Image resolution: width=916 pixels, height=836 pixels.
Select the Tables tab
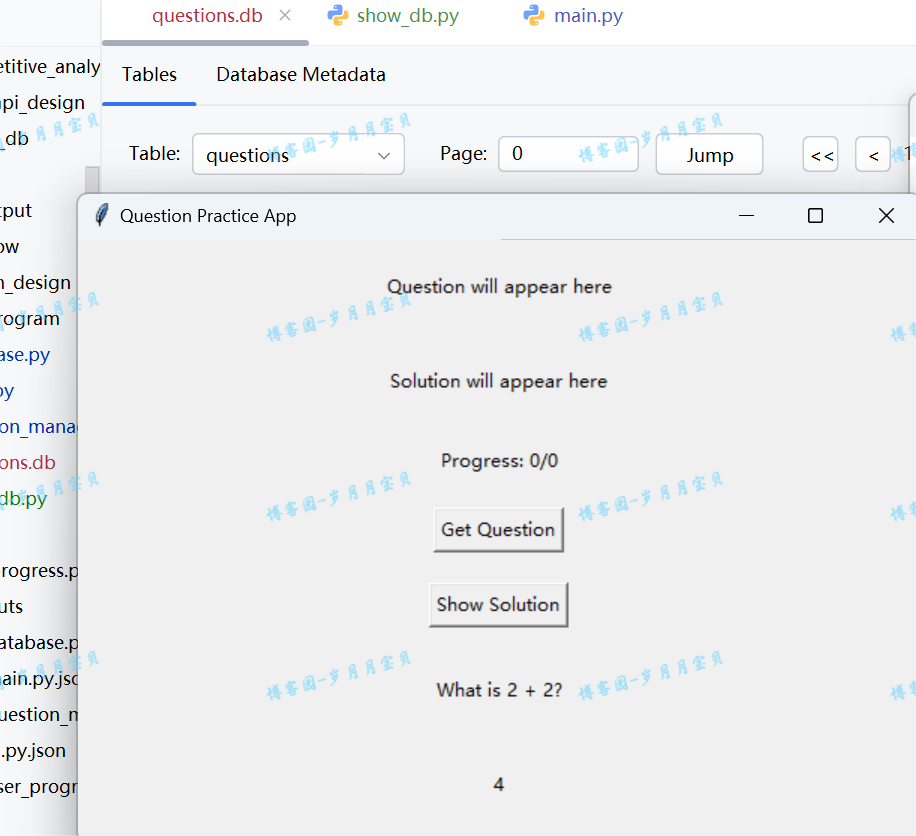[x=149, y=75]
